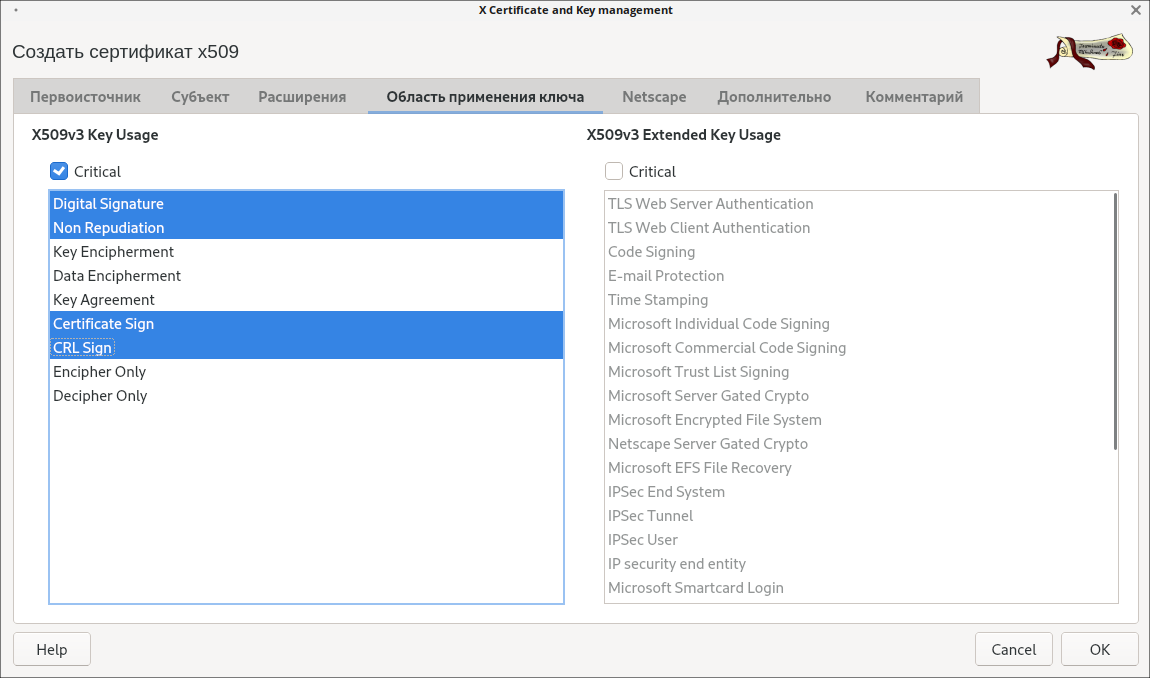The width and height of the screenshot is (1150, 678).
Task: Open the Комментарий tab
Action: [x=914, y=97]
